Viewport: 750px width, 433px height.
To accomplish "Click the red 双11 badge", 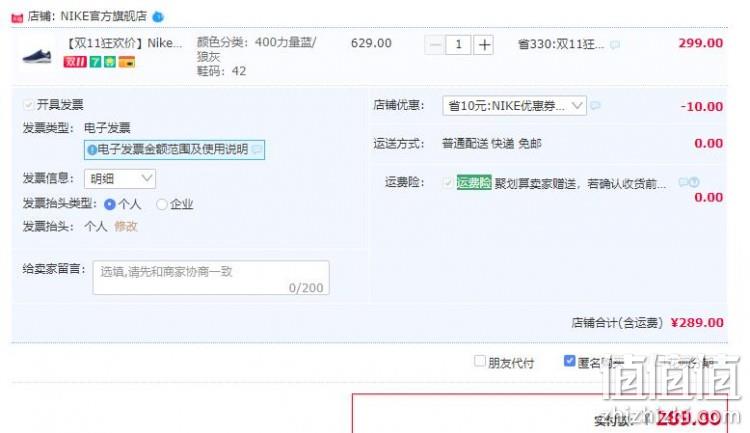I will tap(75, 62).
